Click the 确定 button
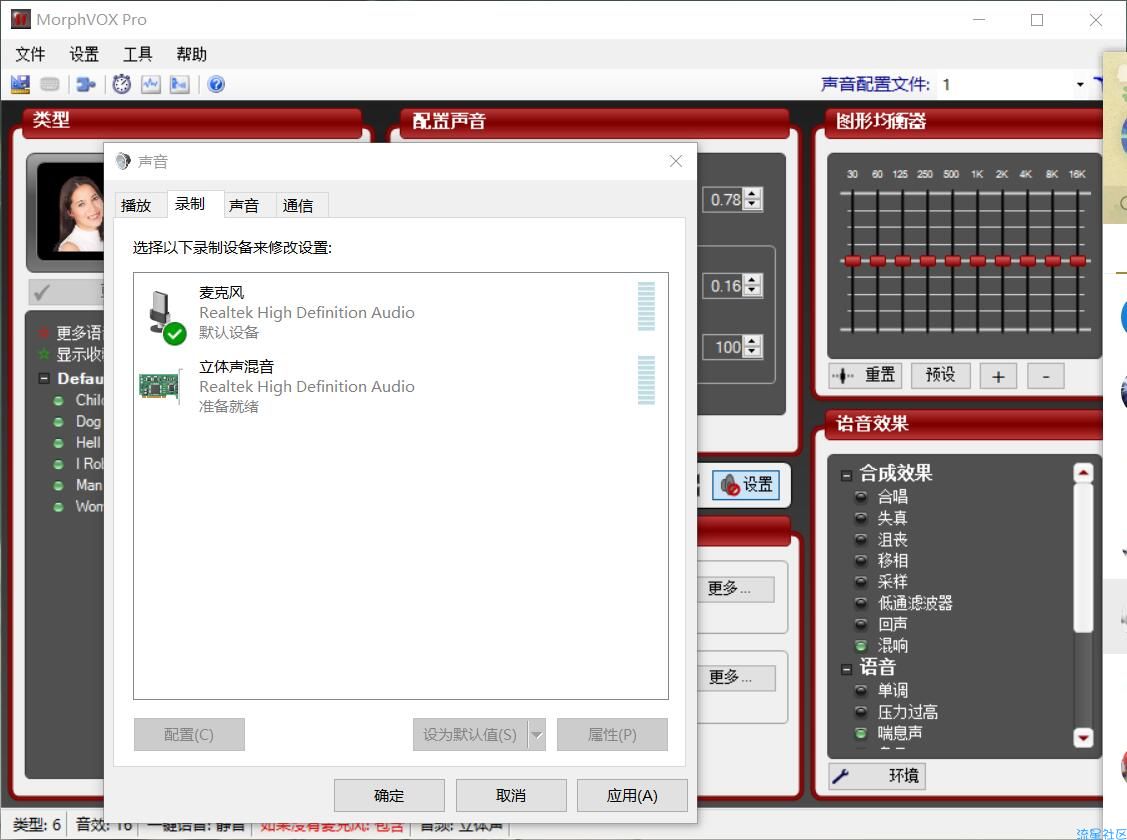Screen dimensions: 1127x840 pos(389,795)
